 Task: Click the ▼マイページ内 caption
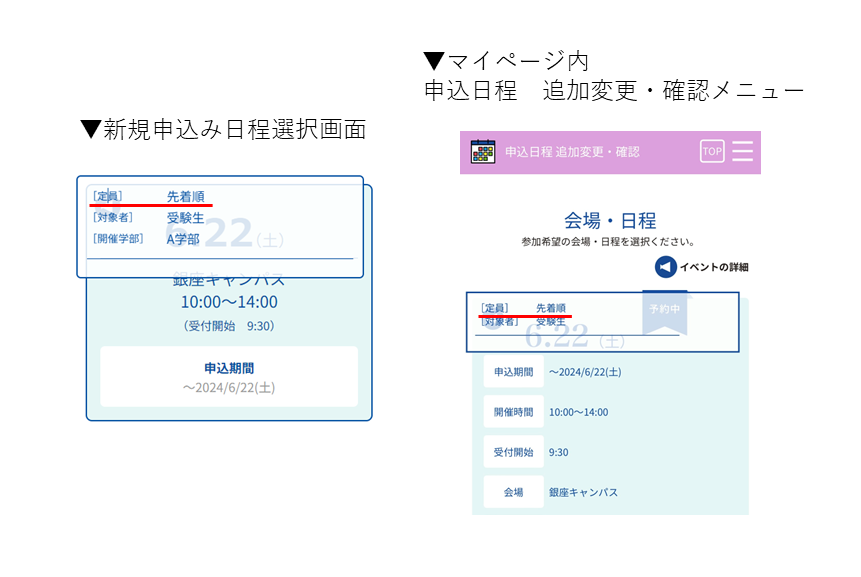pyautogui.click(x=506, y=60)
